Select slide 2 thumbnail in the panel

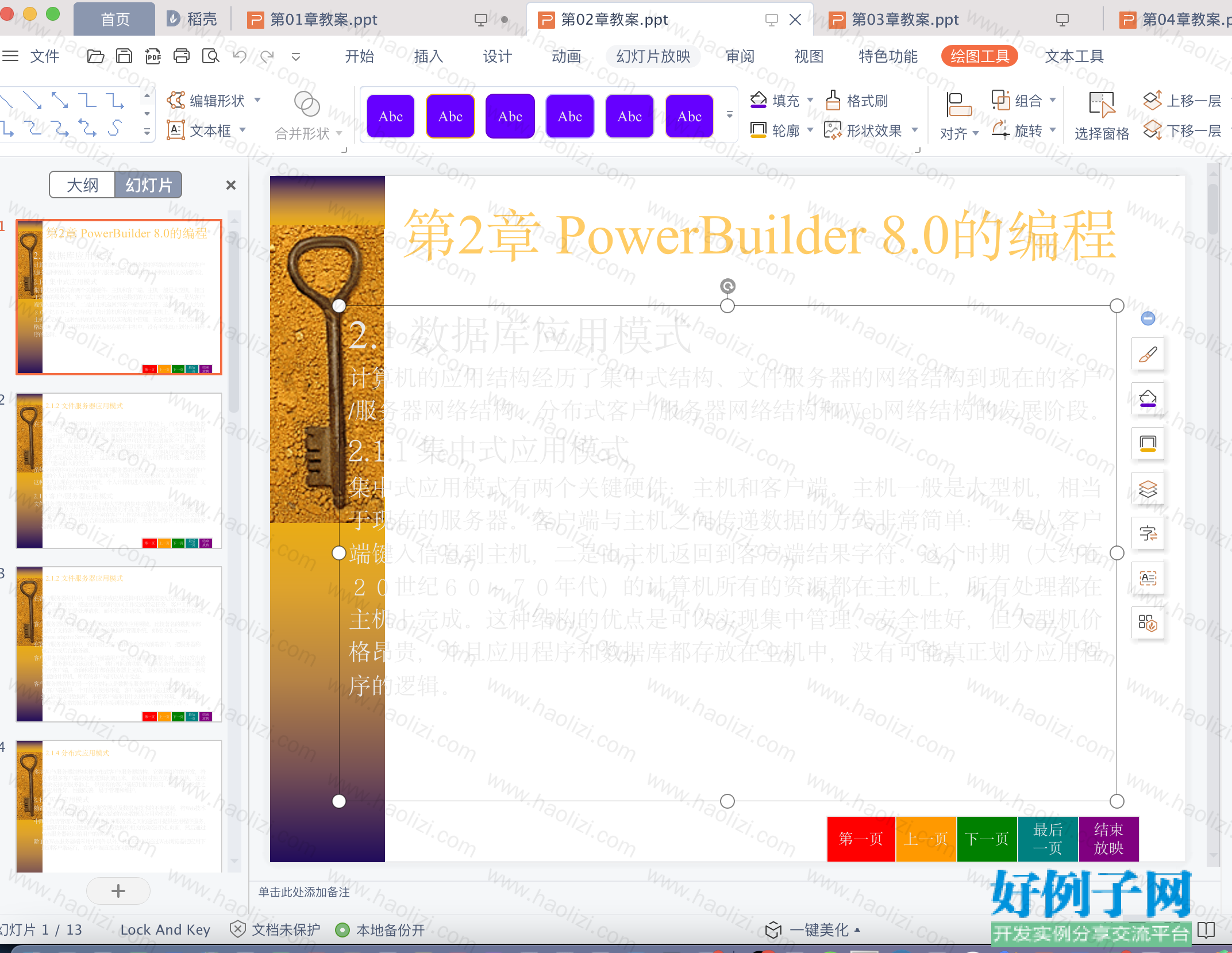click(x=119, y=471)
